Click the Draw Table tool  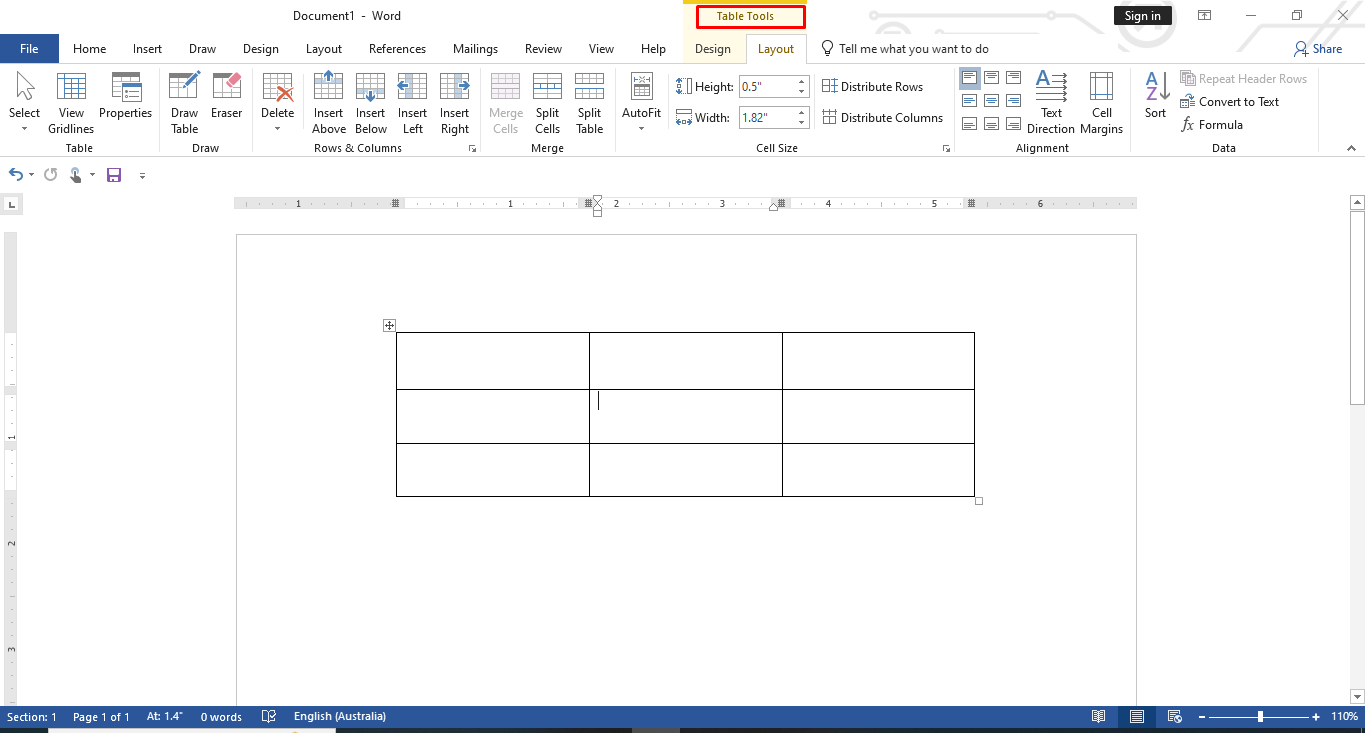click(184, 100)
